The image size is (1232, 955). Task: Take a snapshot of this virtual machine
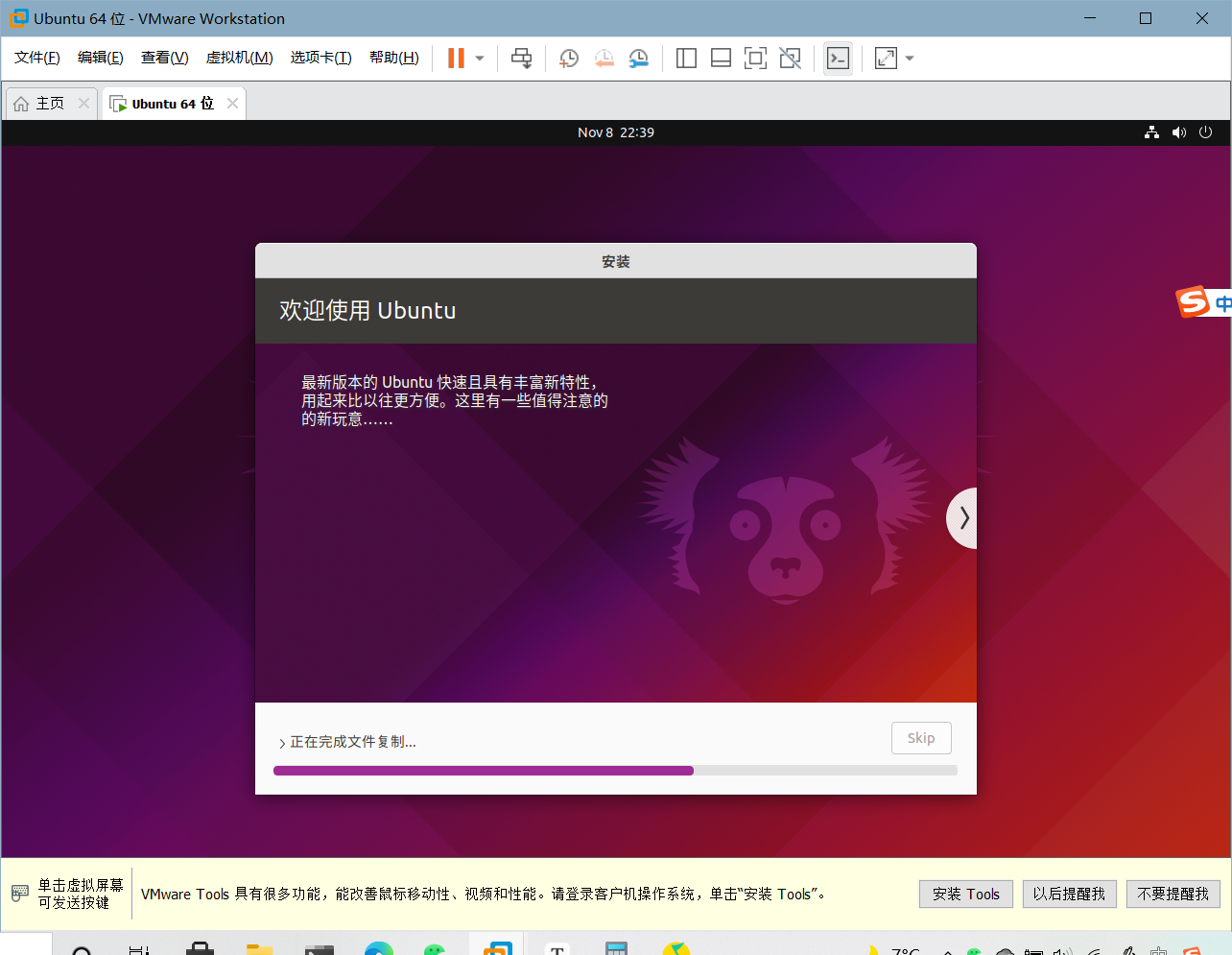coord(569,59)
